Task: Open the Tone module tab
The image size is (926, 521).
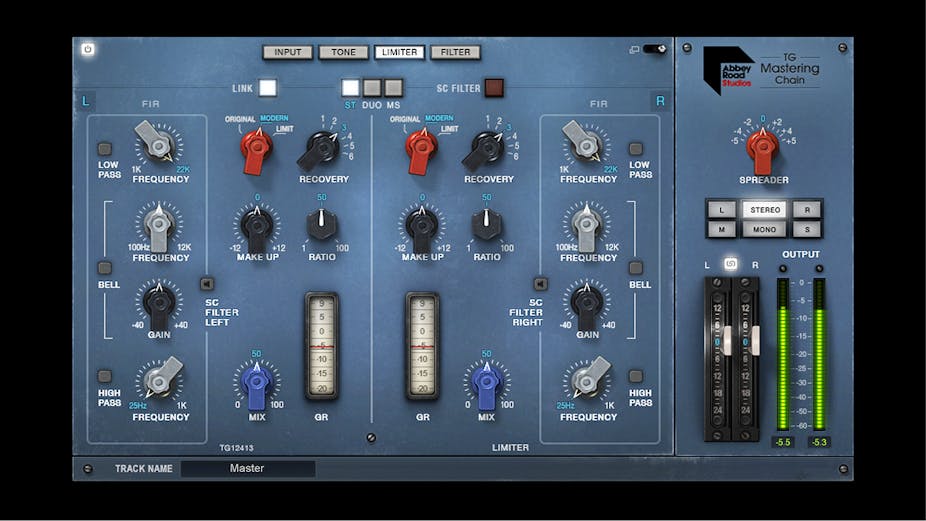Action: pyautogui.click(x=343, y=52)
